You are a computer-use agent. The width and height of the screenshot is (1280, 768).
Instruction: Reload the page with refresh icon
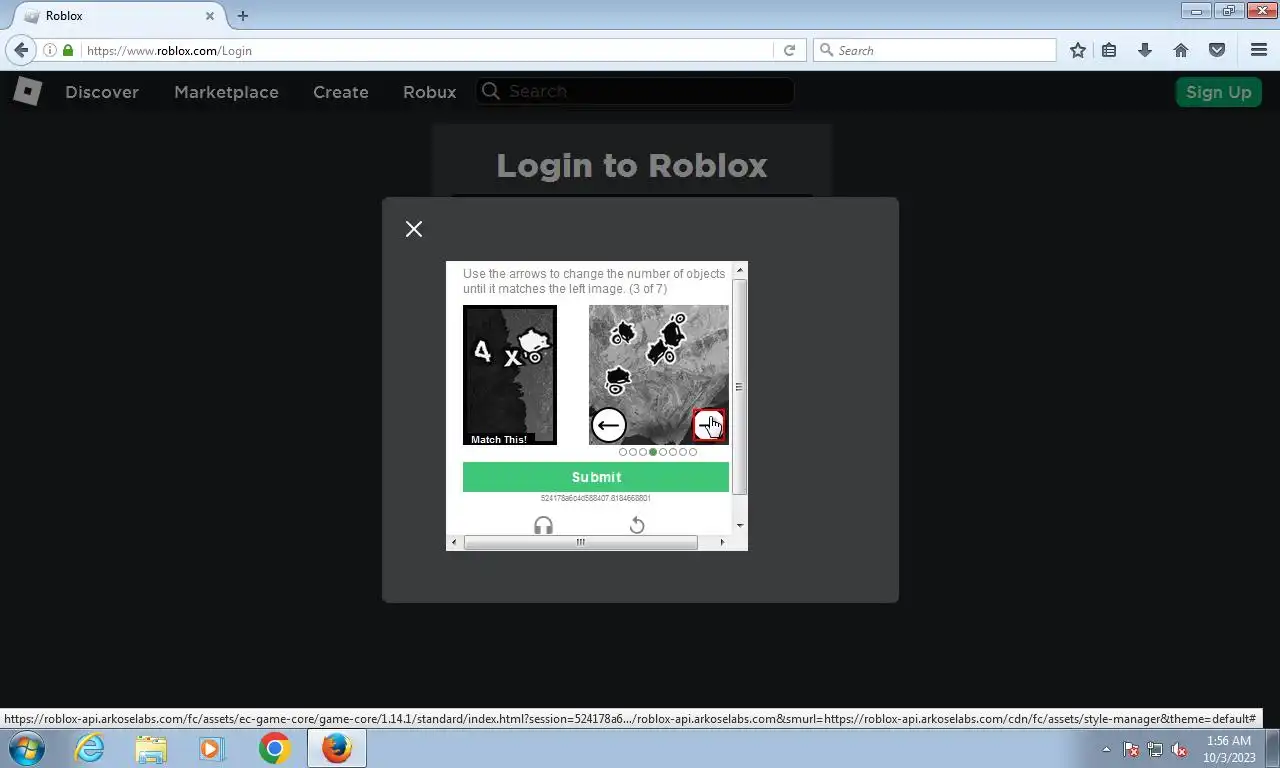789,50
